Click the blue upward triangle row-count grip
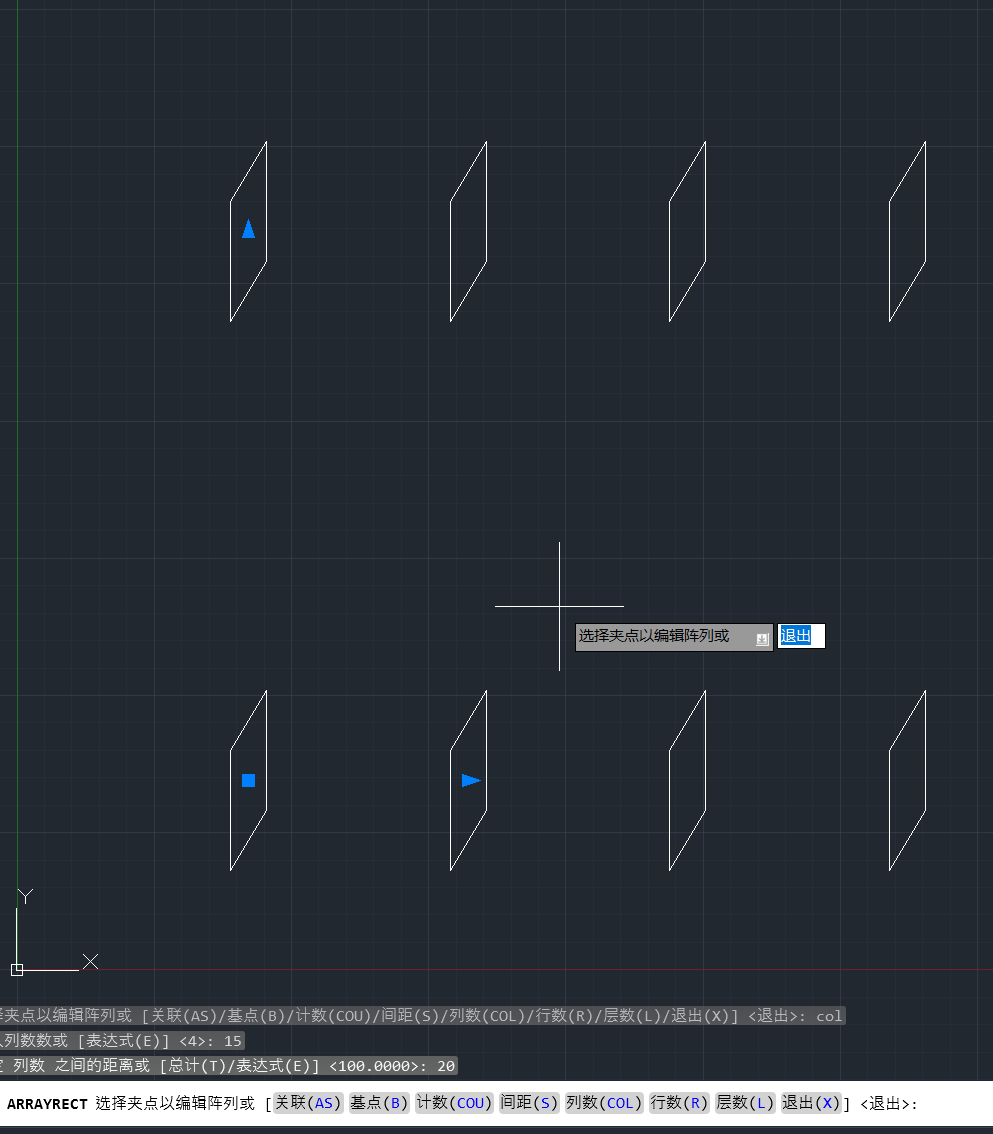 click(x=248, y=229)
